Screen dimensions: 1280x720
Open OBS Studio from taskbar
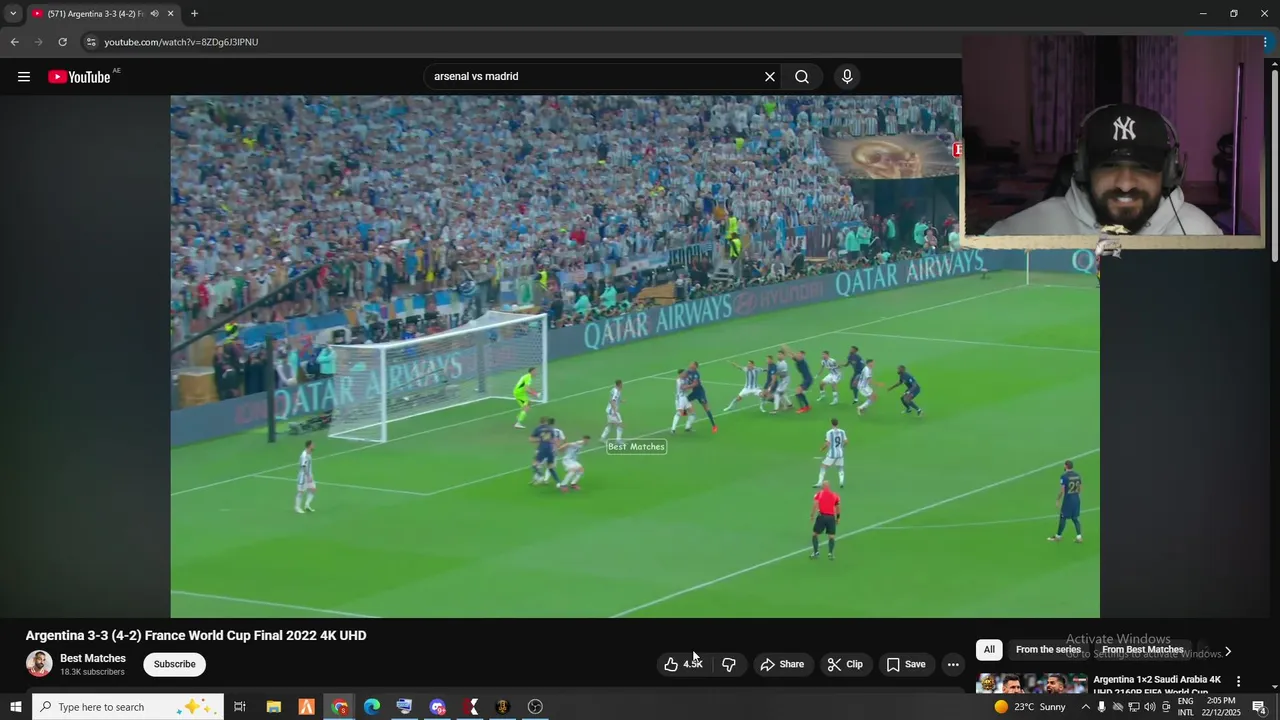(x=535, y=707)
